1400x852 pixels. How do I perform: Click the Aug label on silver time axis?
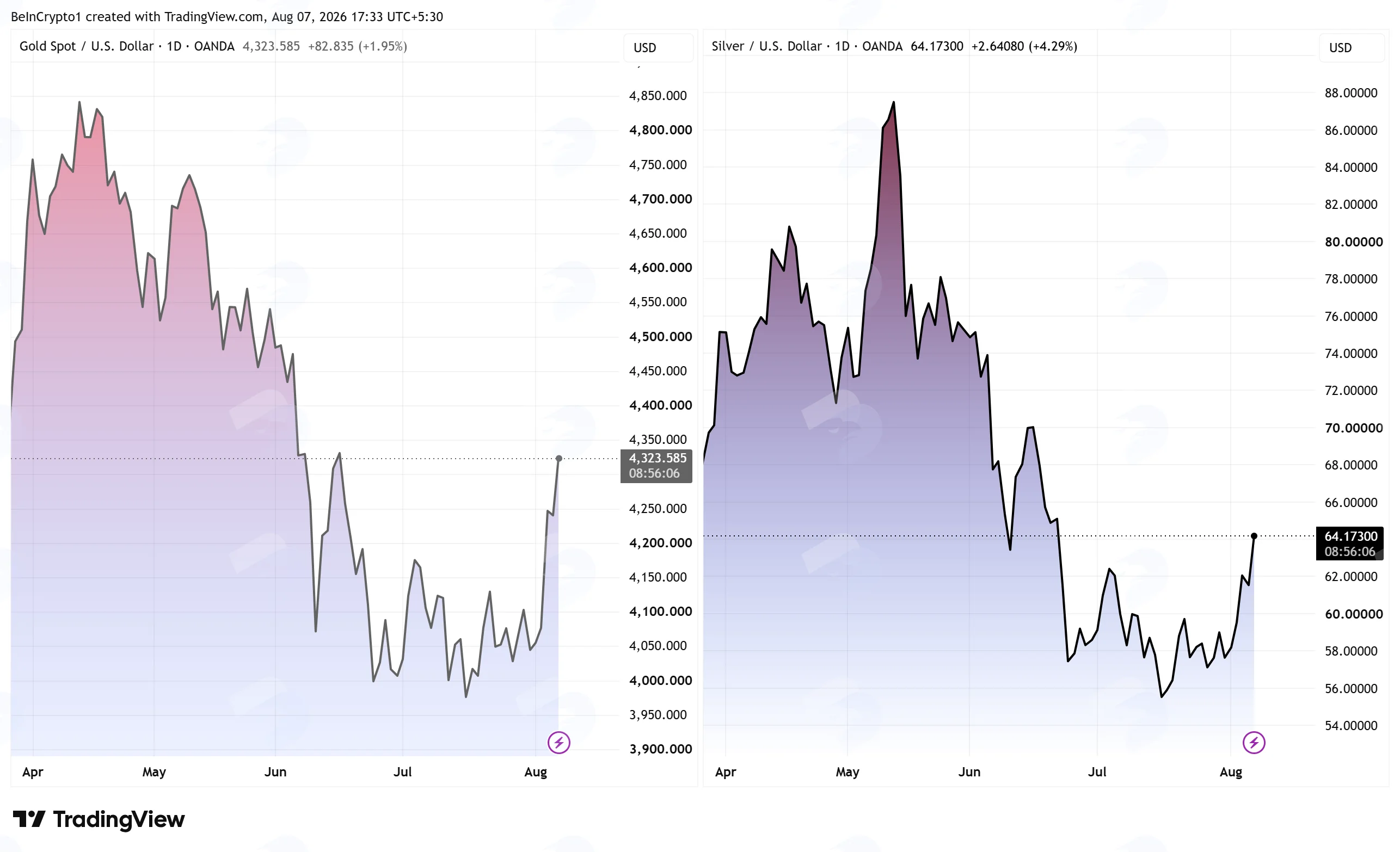click(x=1231, y=772)
